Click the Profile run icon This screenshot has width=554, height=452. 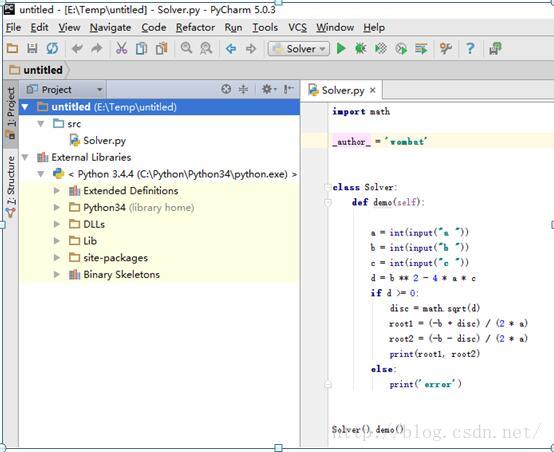point(401,48)
